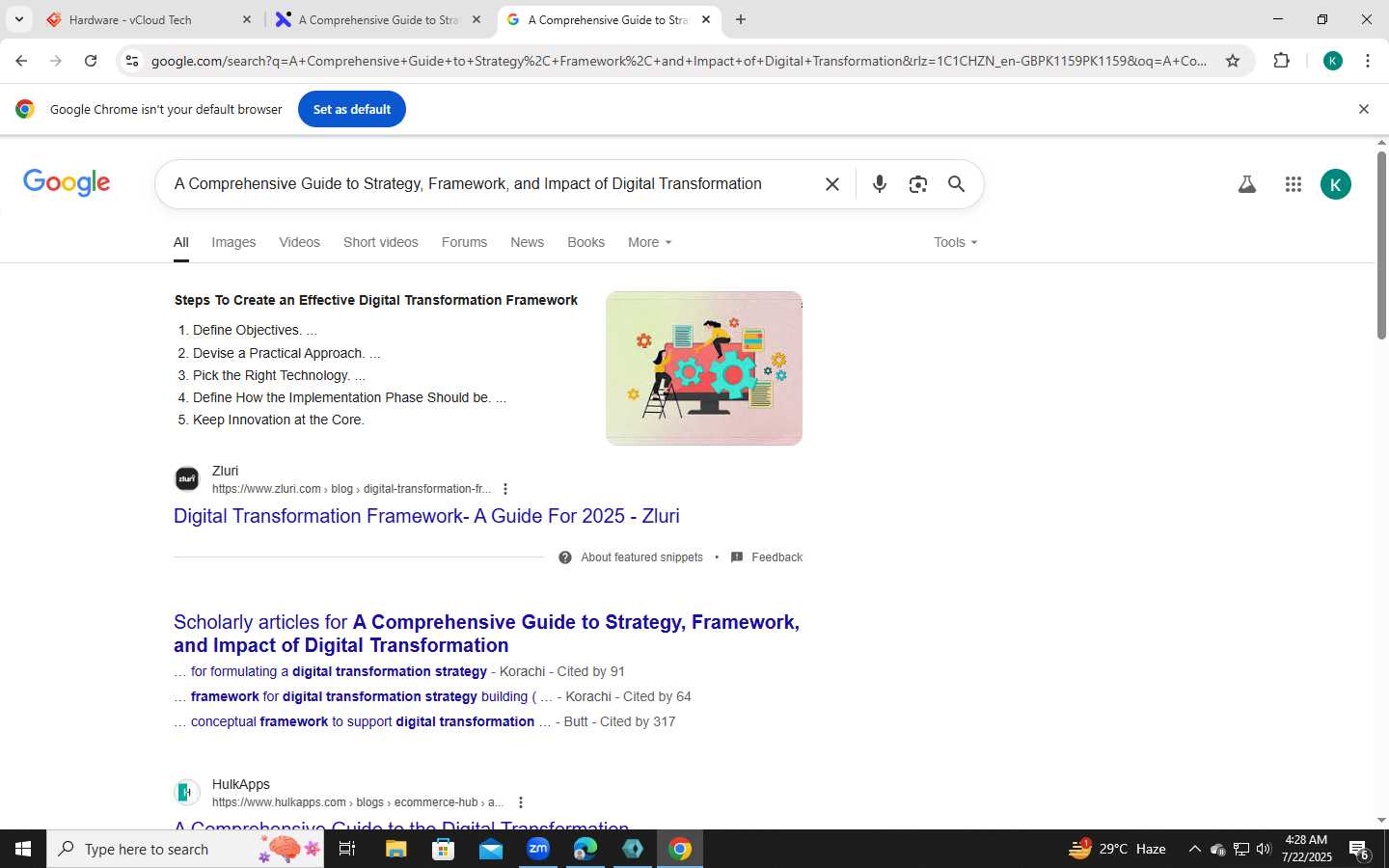Send Feedback on featured snippet
The height and width of the screenshot is (868, 1389).
tap(767, 557)
